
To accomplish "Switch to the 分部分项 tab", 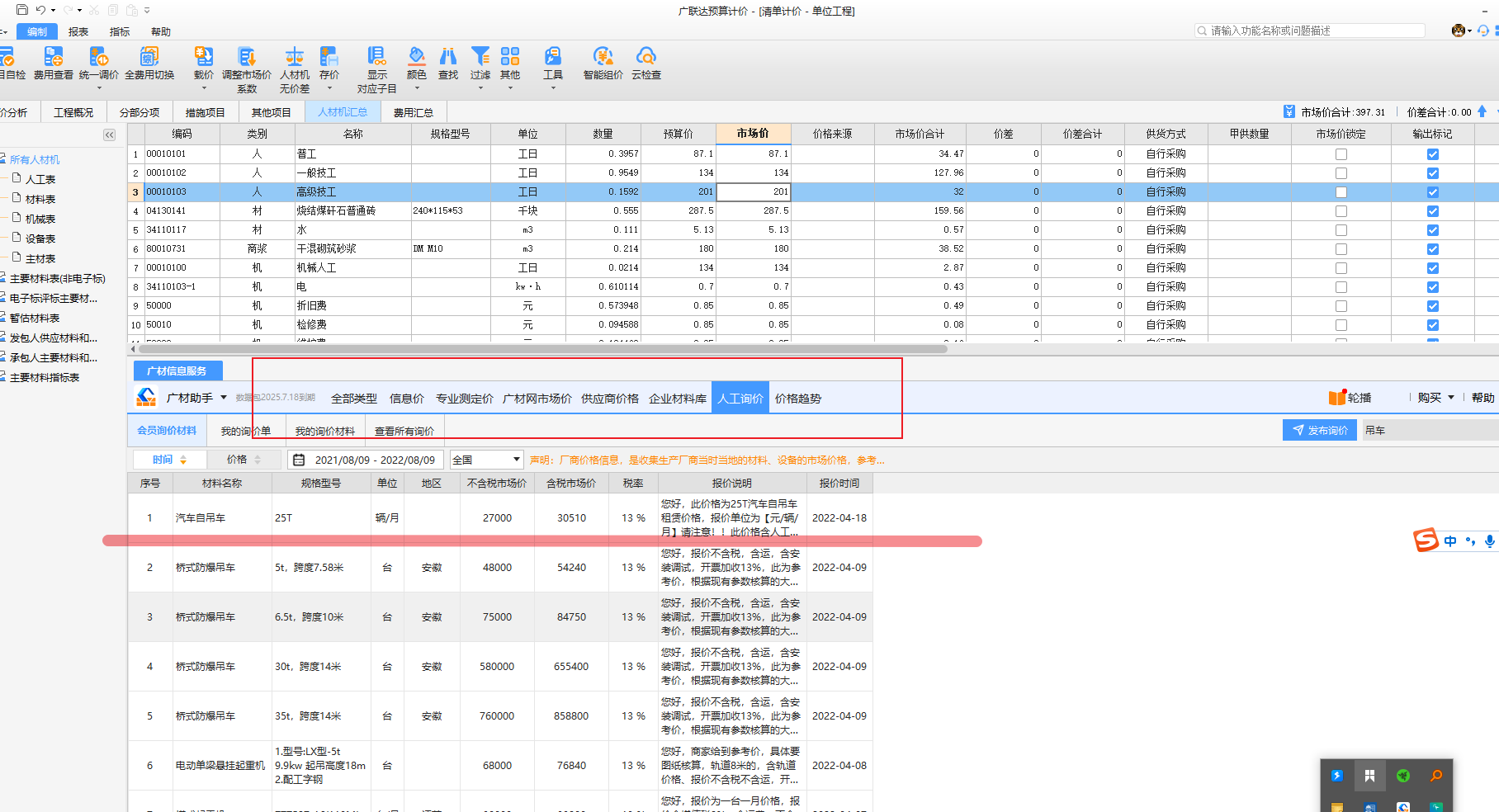I will tap(139, 112).
